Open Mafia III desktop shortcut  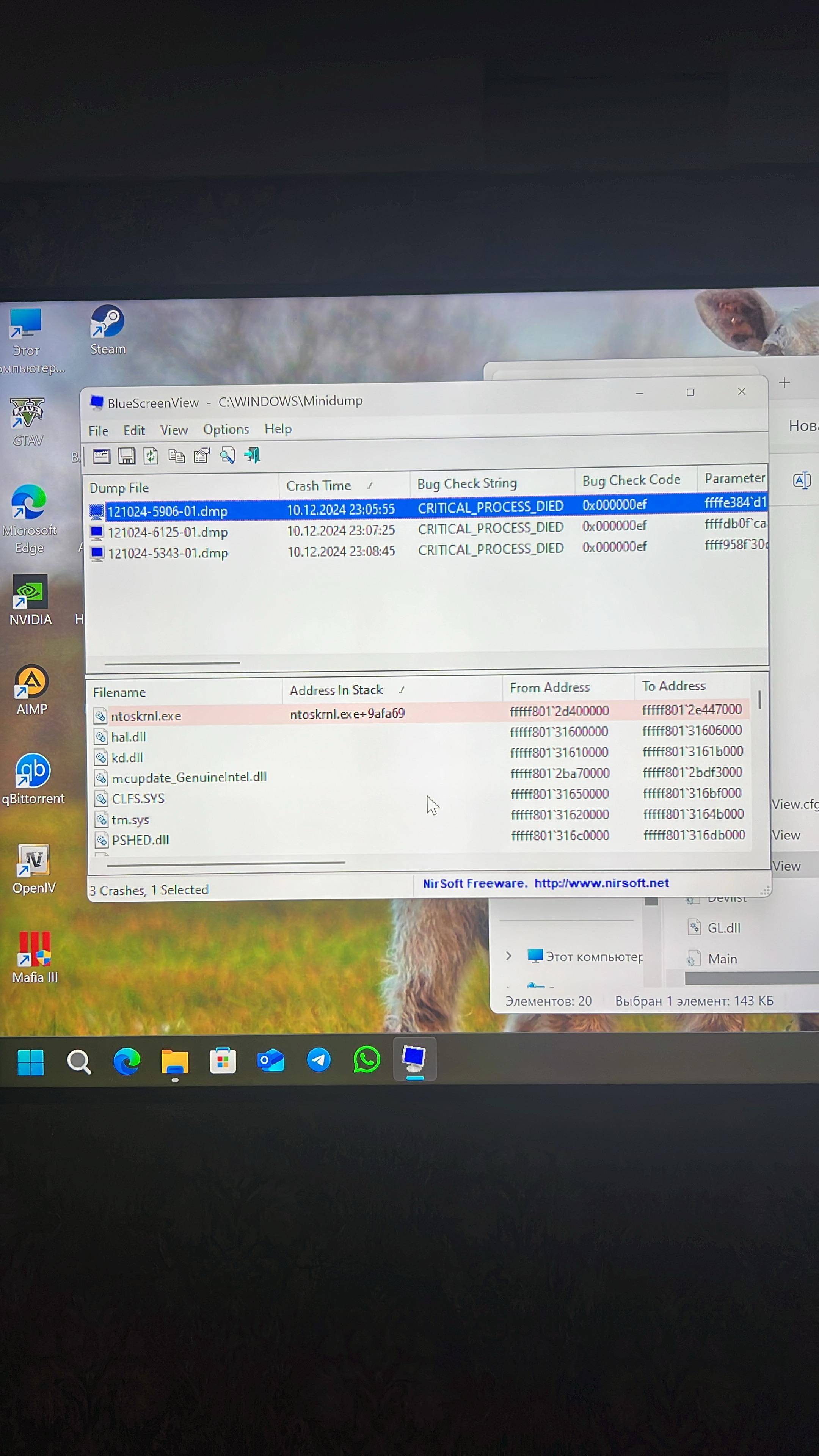point(35,958)
